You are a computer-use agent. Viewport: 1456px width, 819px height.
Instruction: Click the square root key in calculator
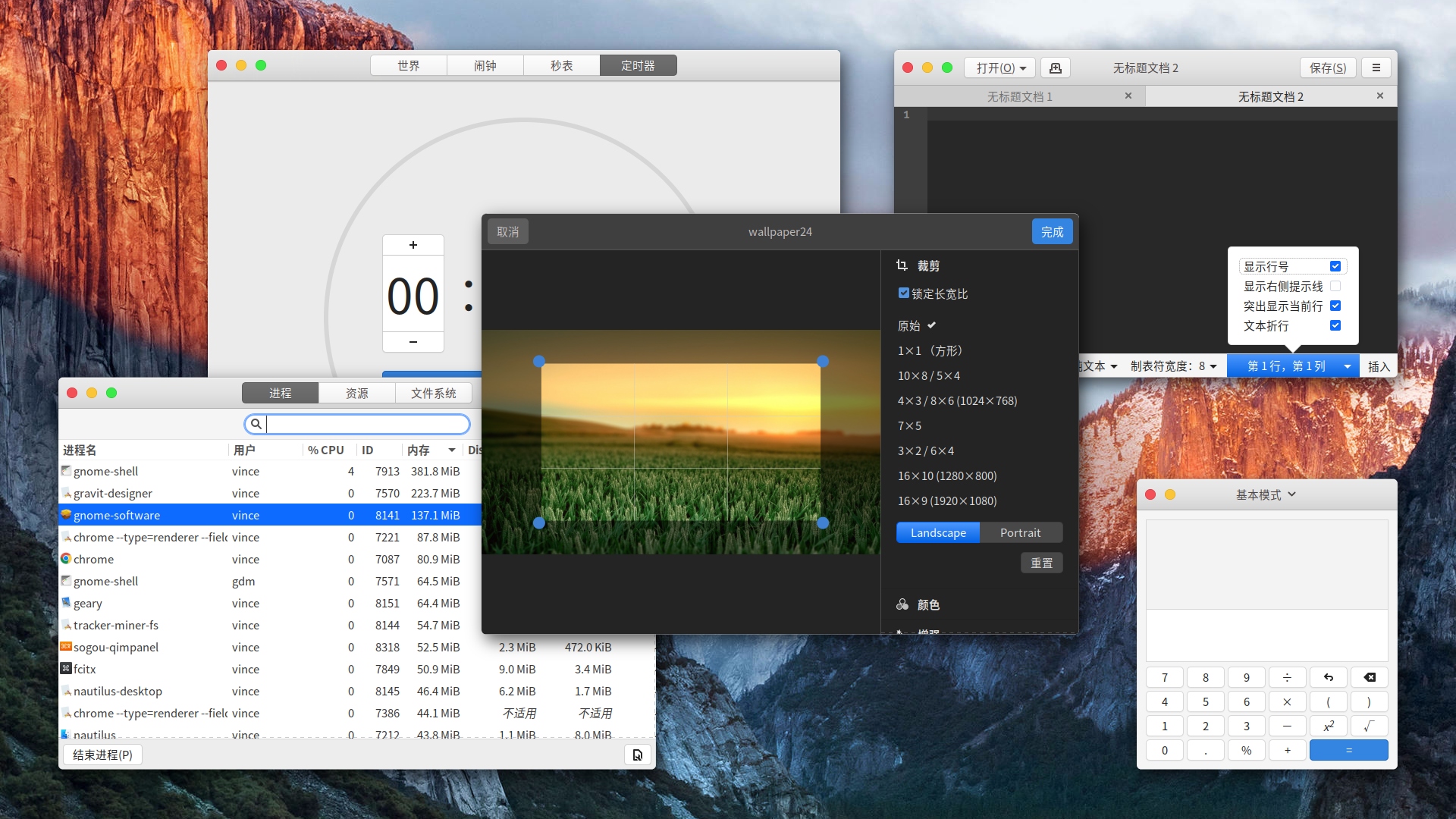pos(1369,726)
